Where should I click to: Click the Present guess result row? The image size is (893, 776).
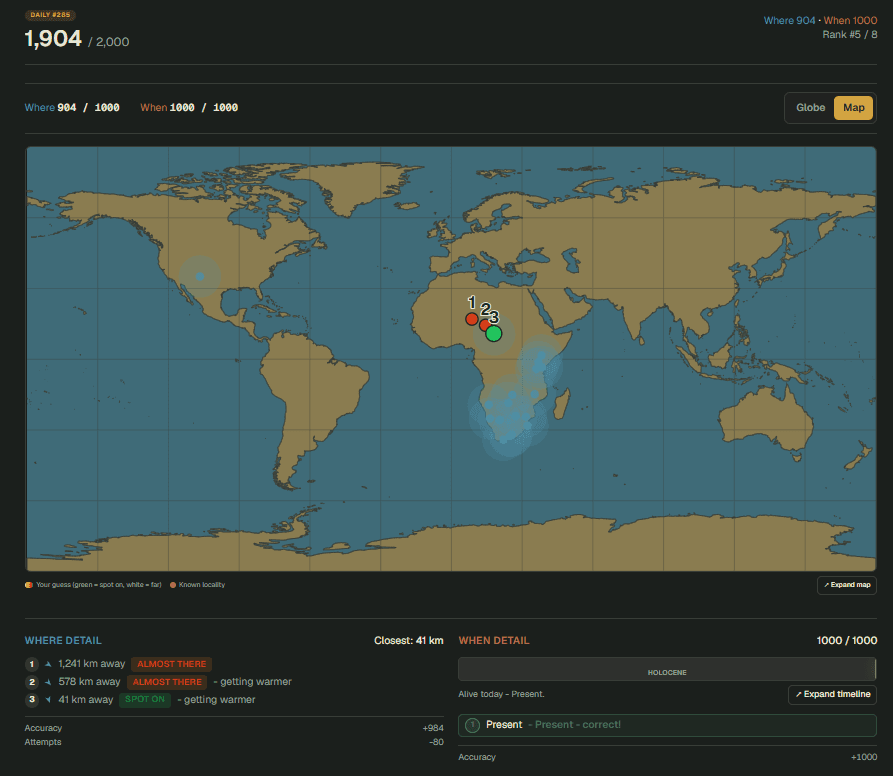667,725
